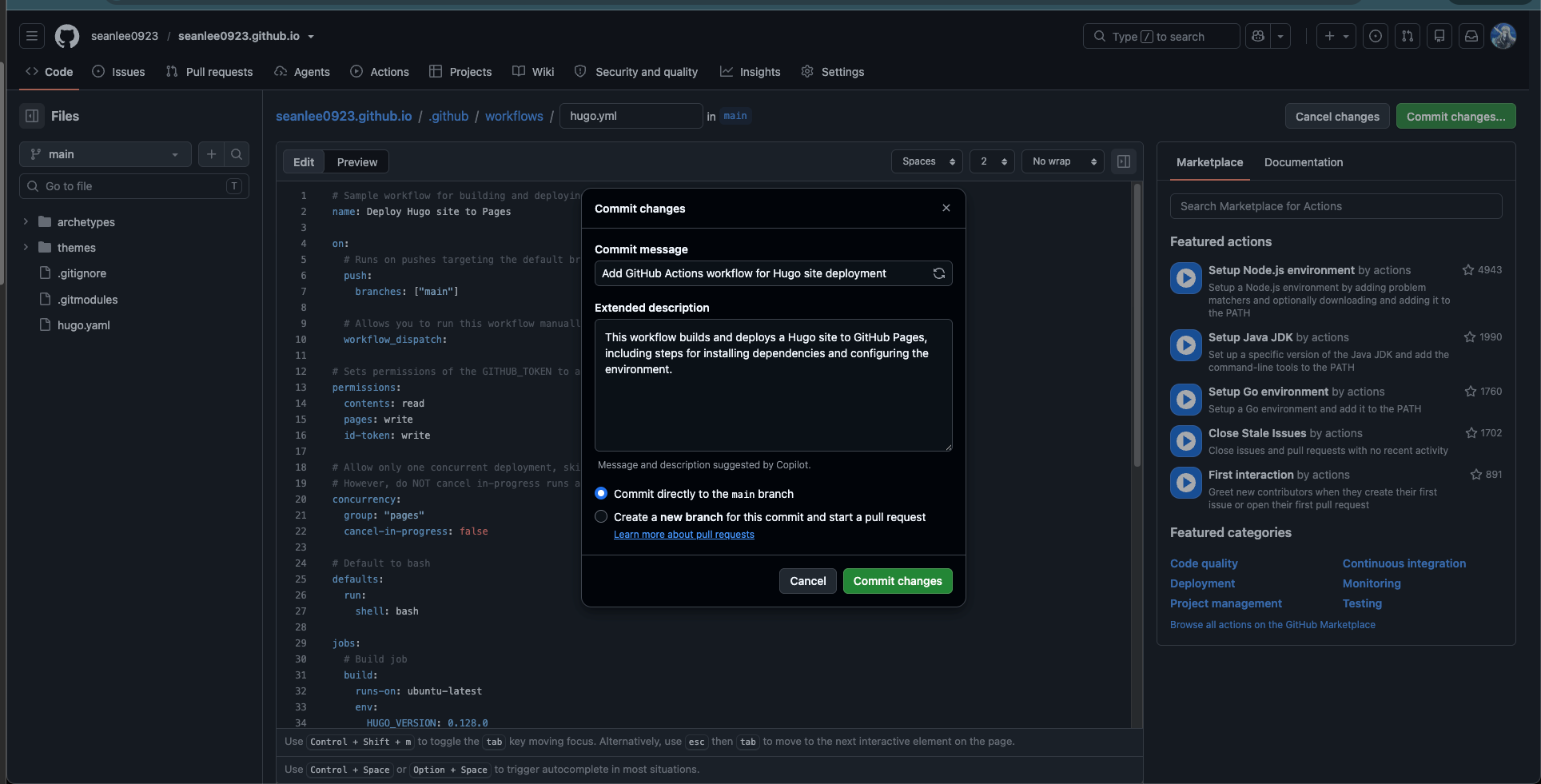The height and width of the screenshot is (784, 1541).
Task: Open Close Stale Issues action icon
Action: coord(1186,441)
